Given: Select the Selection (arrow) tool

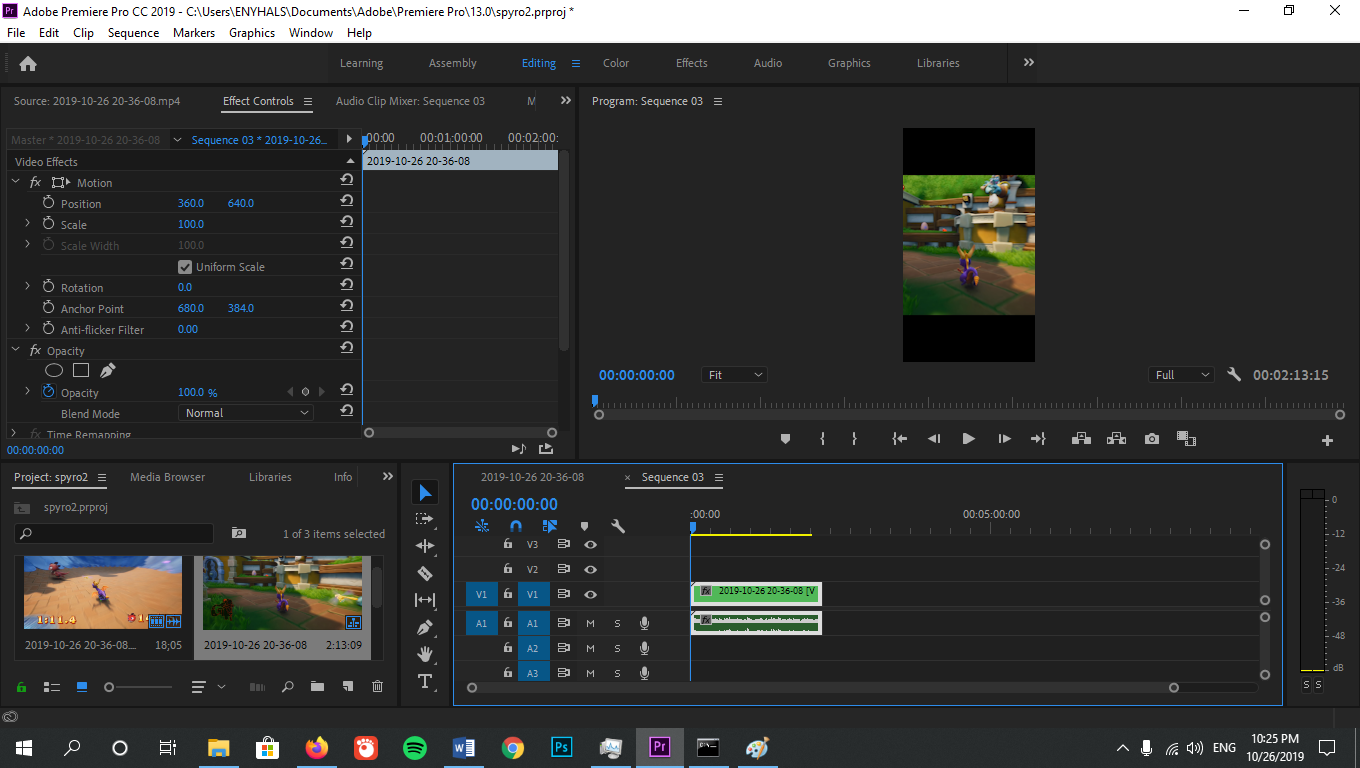Looking at the screenshot, I should (x=425, y=492).
